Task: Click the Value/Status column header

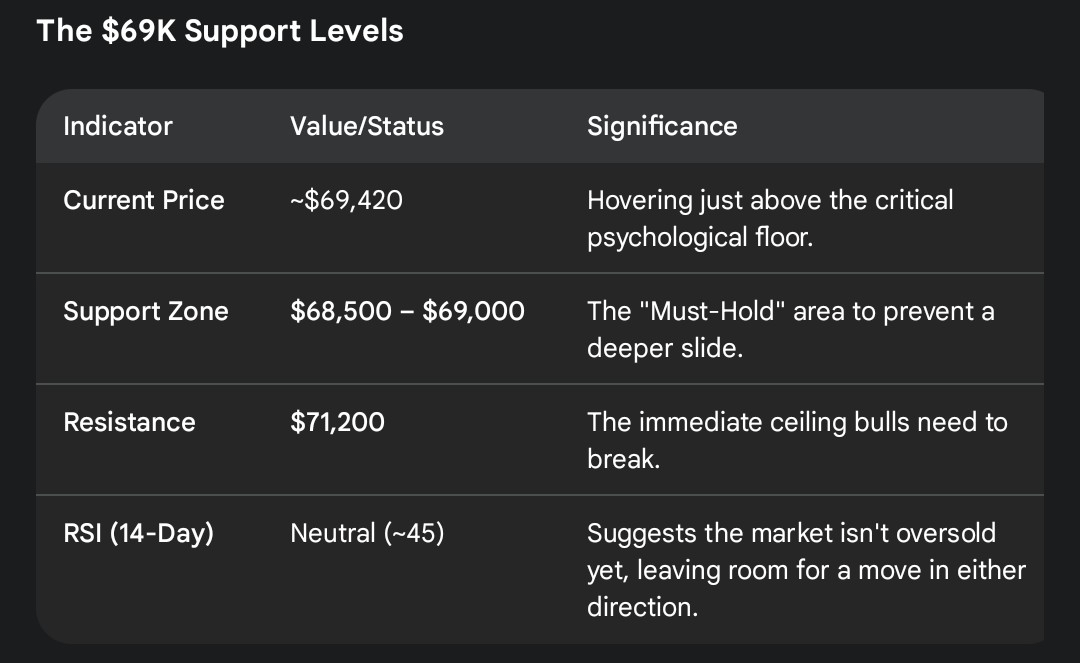Action: [x=367, y=126]
